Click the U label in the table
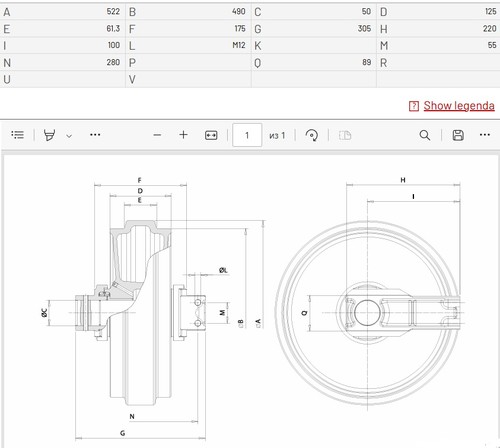The height and width of the screenshot is (448, 500). click(7, 80)
